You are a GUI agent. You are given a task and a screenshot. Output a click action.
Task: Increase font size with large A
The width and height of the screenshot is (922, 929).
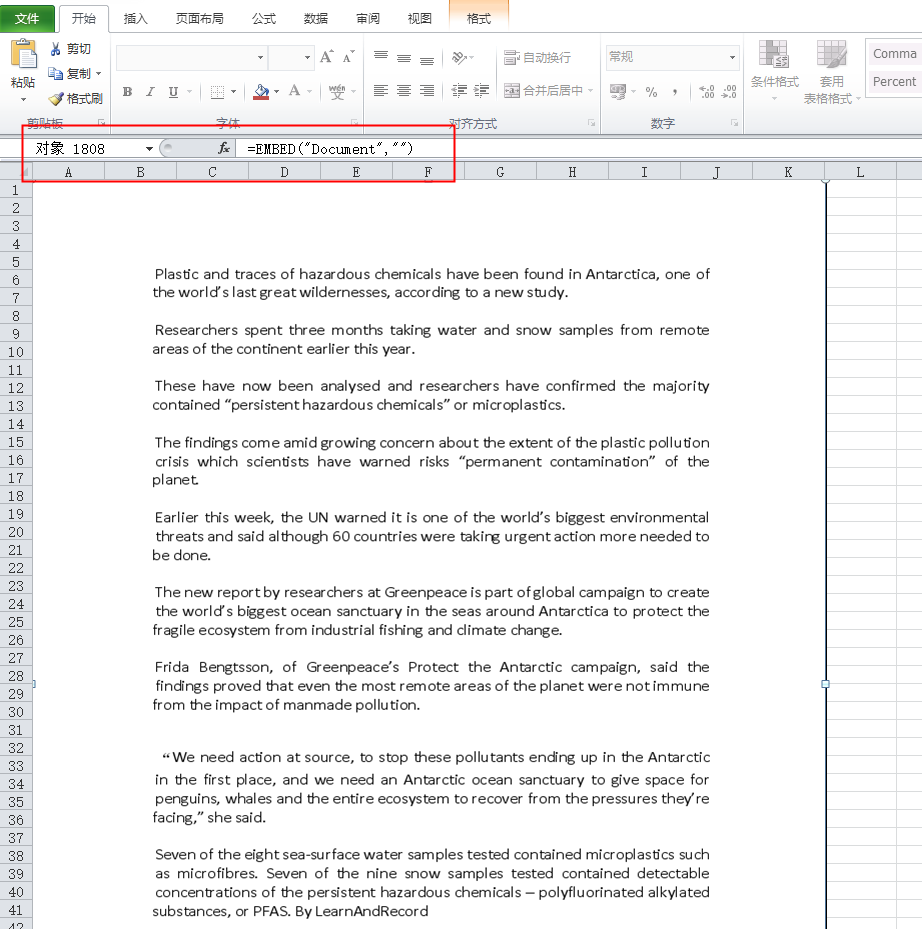pos(326,56)
